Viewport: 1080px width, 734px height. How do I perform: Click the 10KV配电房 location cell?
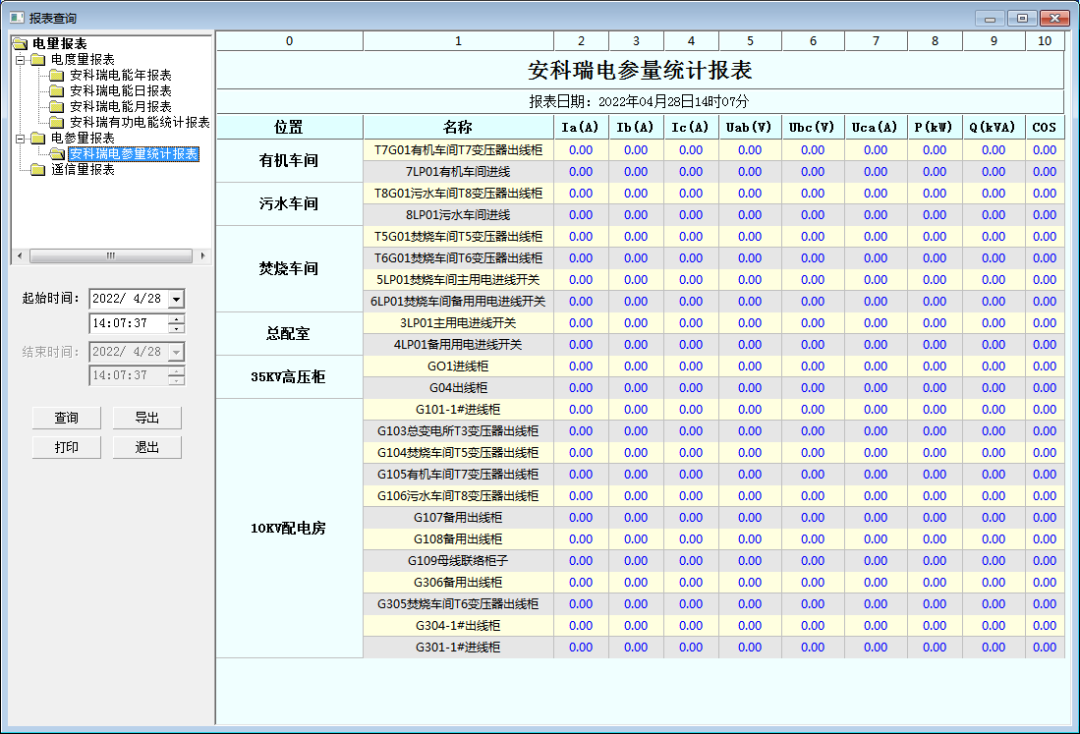289,529
